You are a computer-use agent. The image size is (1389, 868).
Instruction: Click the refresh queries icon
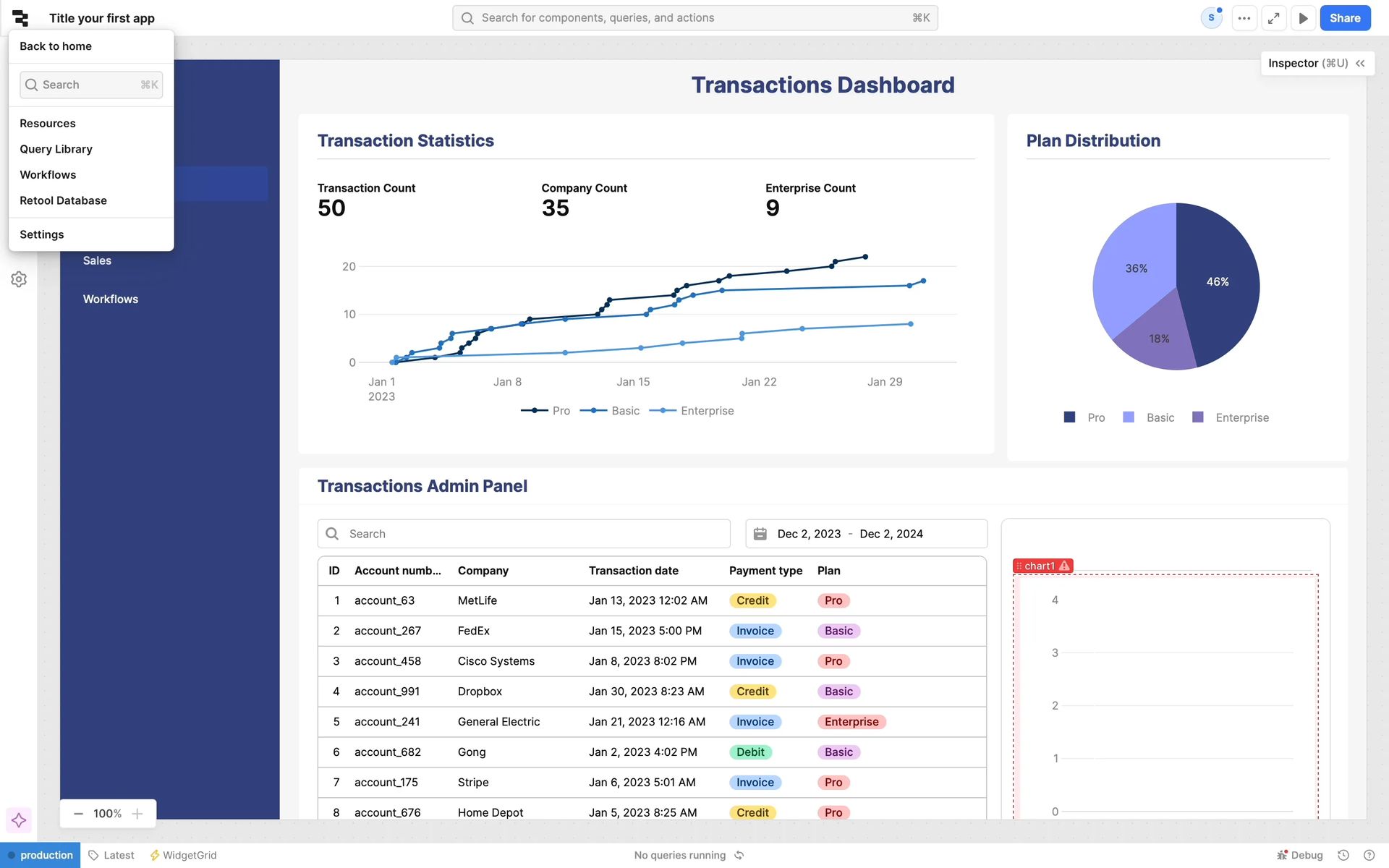click(x=739, y=855)
